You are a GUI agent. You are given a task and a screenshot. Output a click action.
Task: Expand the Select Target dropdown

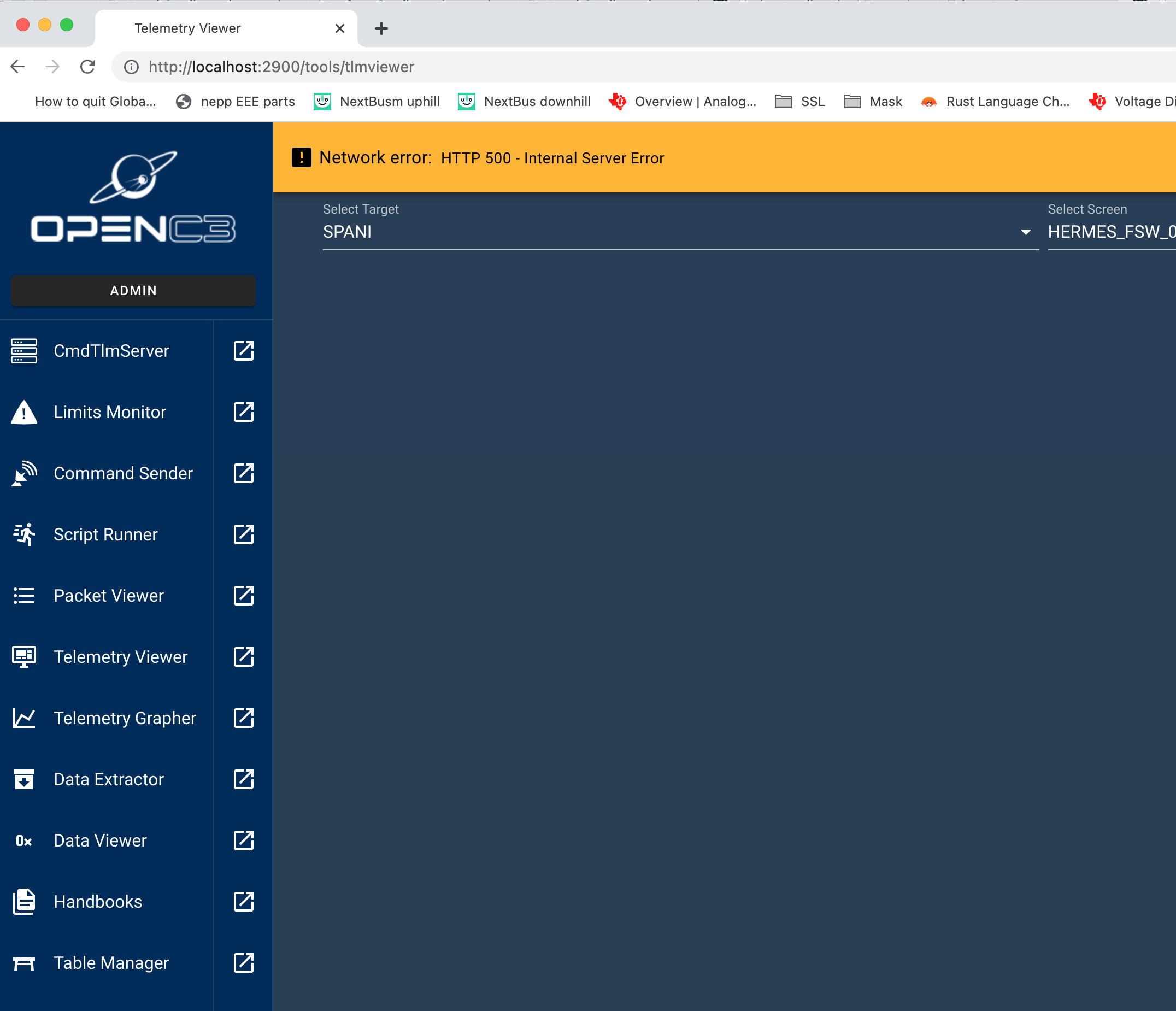[1025, 232]
